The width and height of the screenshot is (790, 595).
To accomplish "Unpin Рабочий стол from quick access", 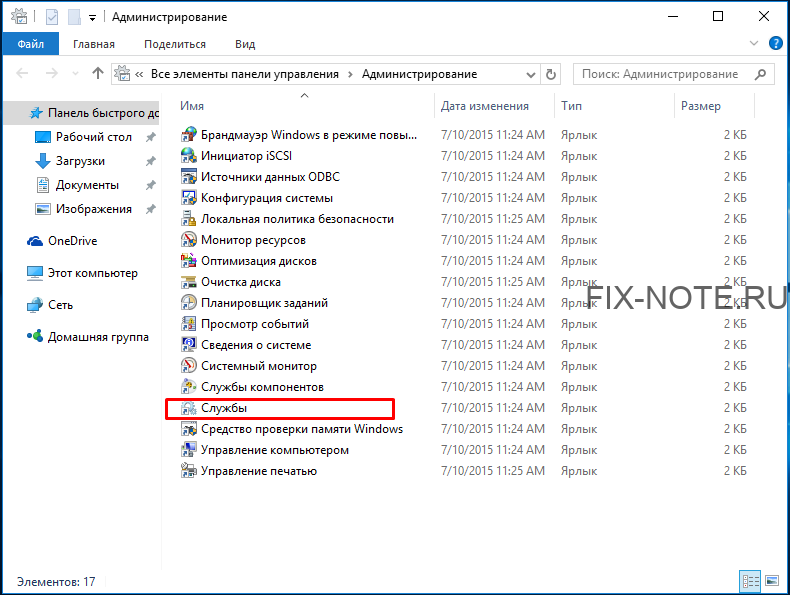I will [x=151, y=137].
